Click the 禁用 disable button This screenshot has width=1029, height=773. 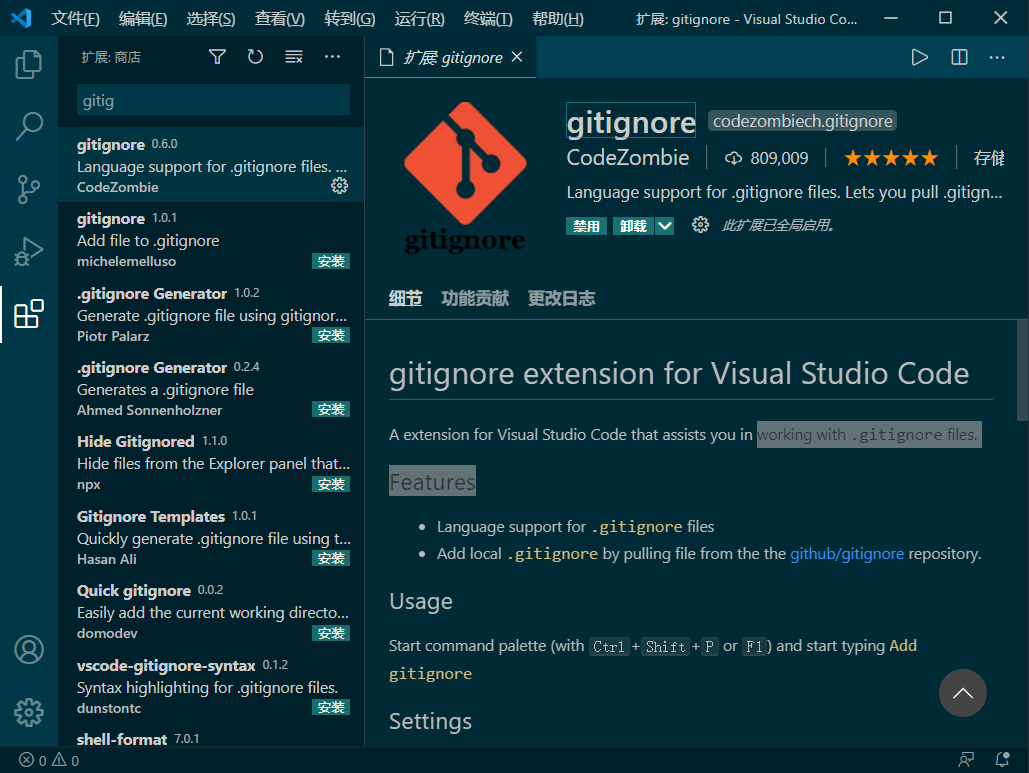[x=586, y=226]
